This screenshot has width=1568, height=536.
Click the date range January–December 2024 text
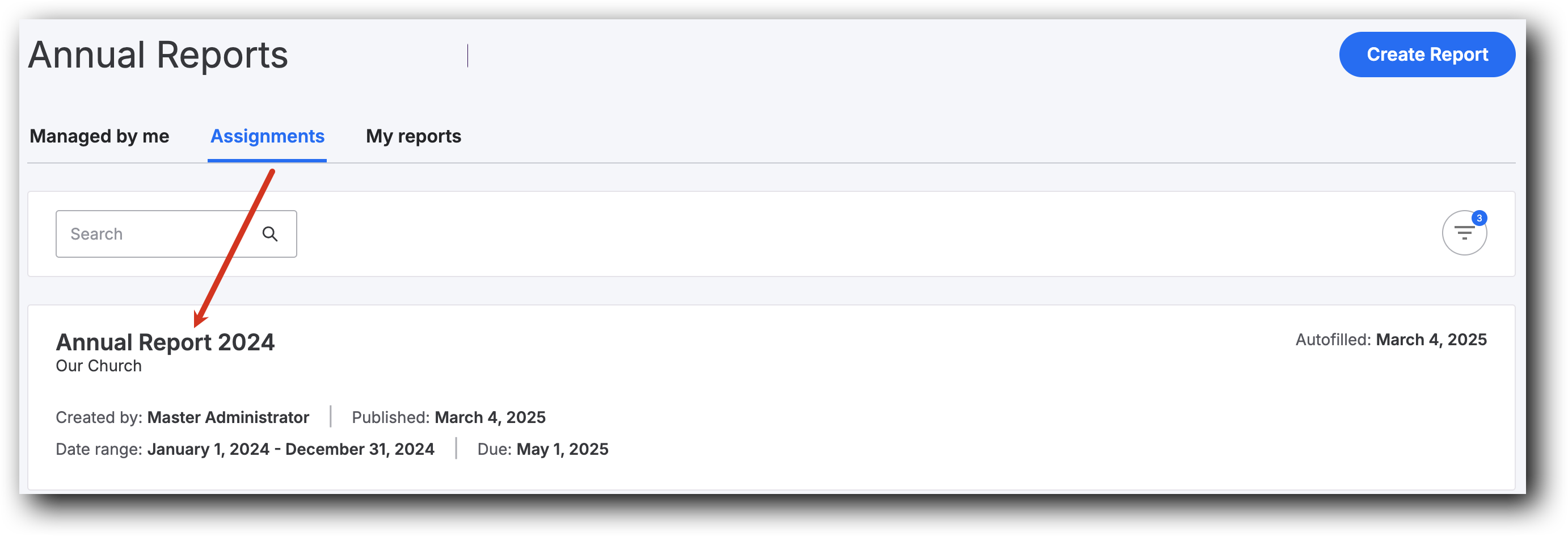290,449
